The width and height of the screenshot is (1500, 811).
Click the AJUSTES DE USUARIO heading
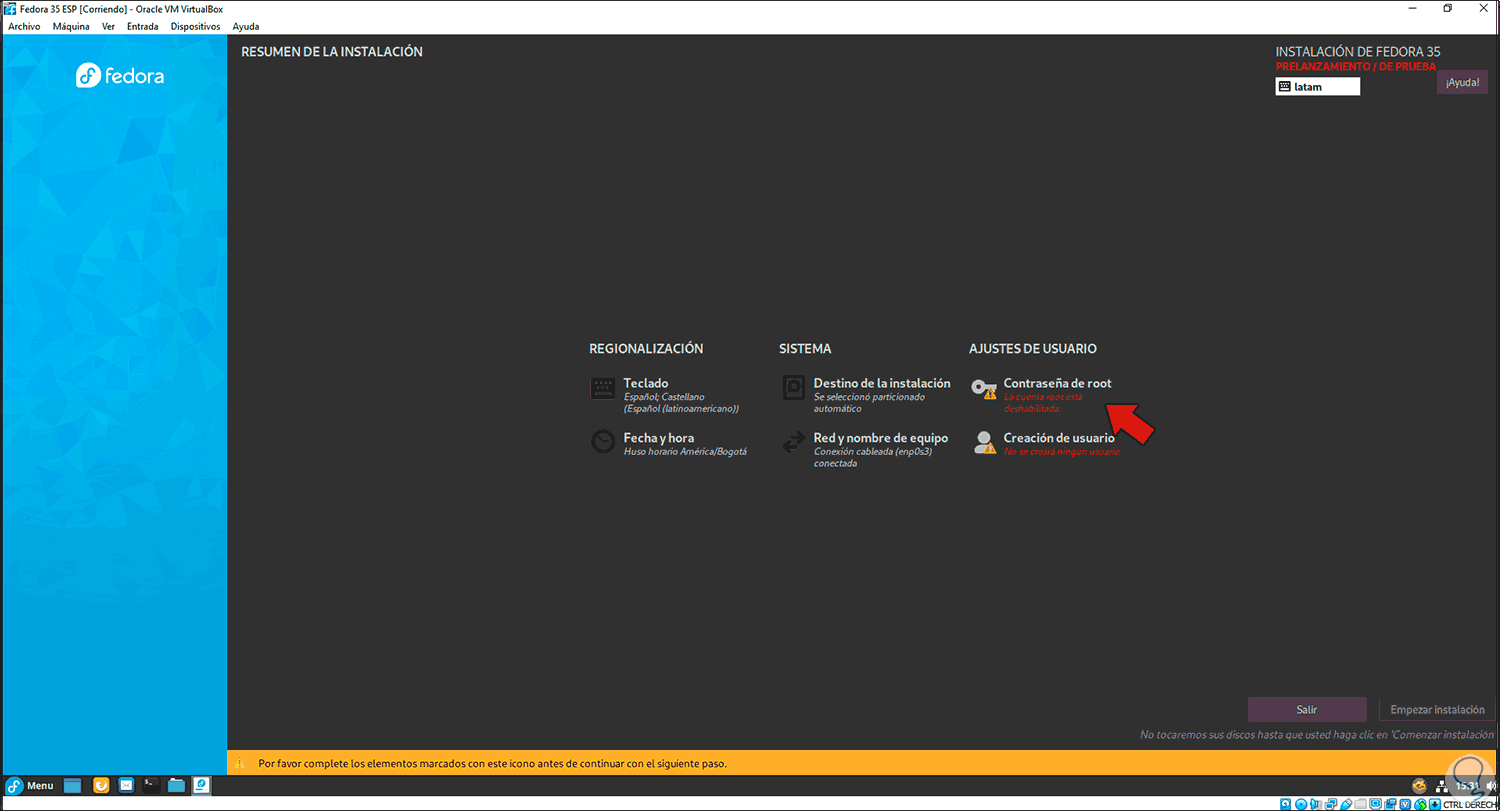pos(1033,349)
